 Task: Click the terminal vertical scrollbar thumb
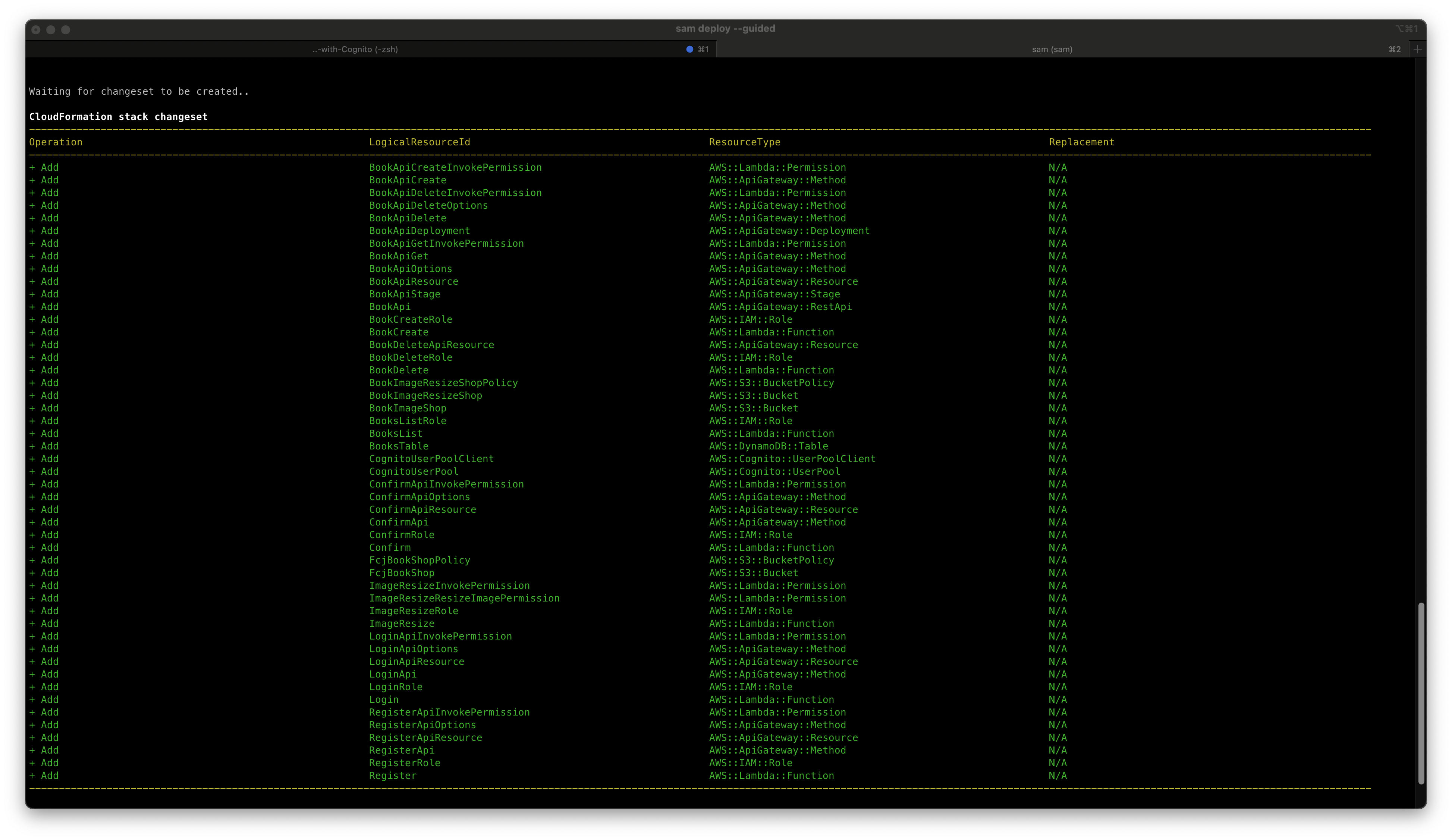[x=1421, y=693]
